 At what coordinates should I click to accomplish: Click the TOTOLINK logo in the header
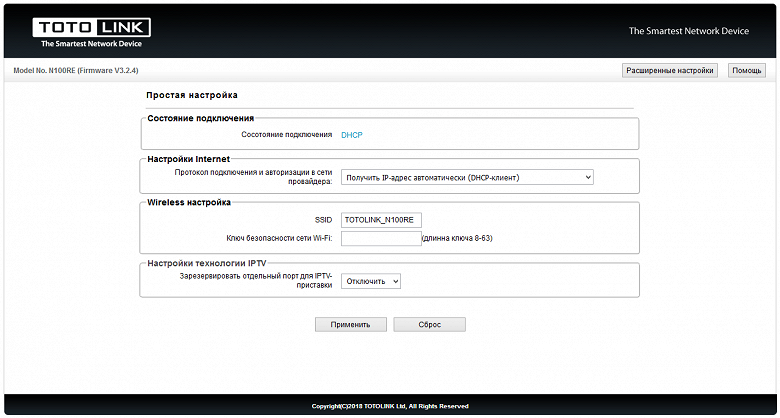pyautogui.click(x=92, y=33)
